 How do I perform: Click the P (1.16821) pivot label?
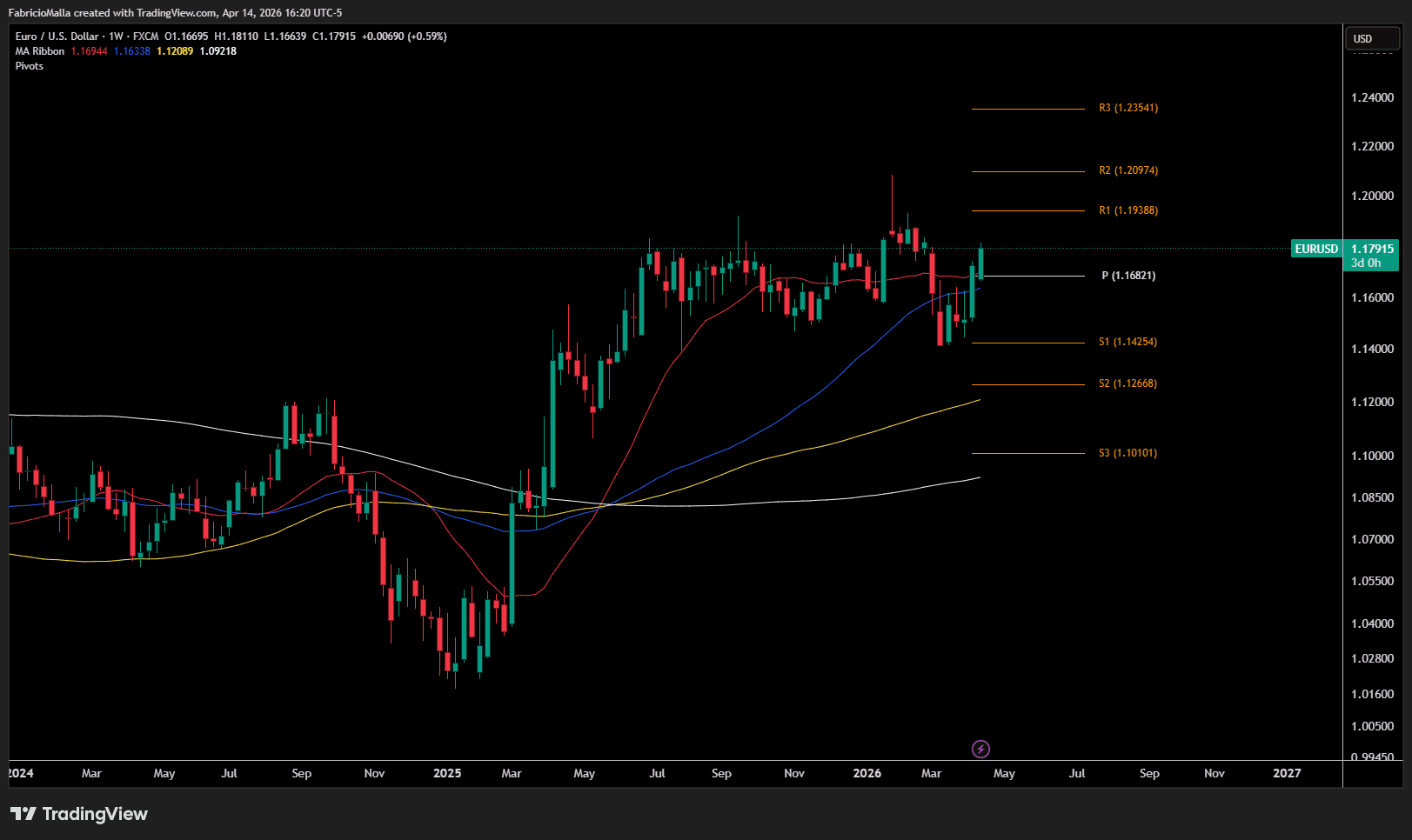[x=1128, y=276]
